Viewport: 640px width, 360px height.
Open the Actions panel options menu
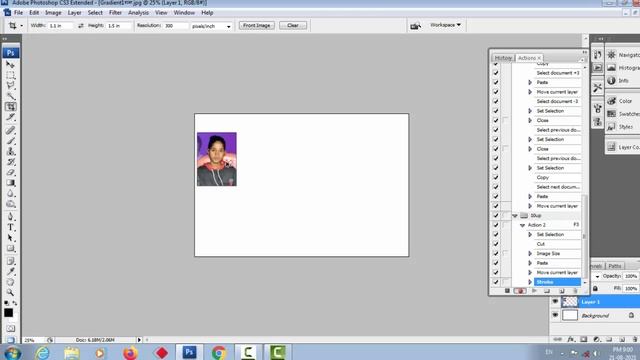[x=582, y=60]
